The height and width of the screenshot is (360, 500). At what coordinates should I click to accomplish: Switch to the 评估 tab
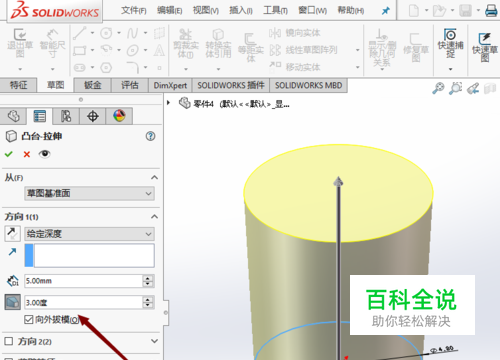coord(130,85)
